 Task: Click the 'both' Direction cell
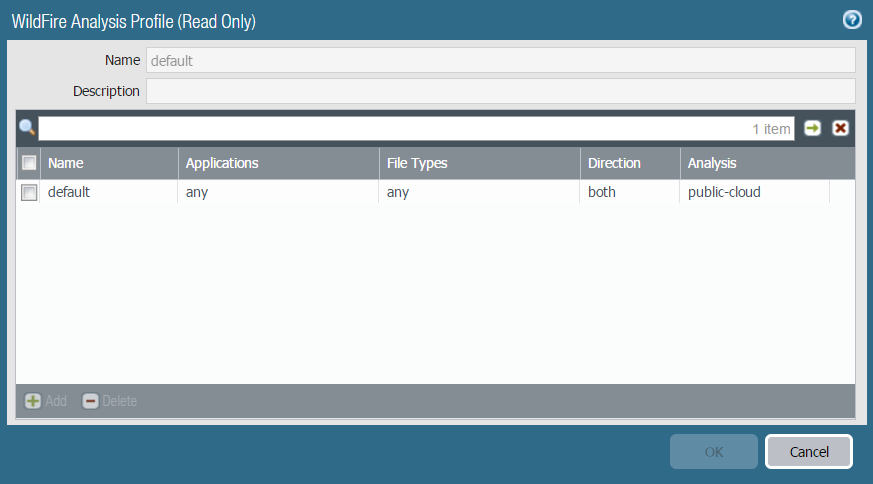tap(630, 192)
